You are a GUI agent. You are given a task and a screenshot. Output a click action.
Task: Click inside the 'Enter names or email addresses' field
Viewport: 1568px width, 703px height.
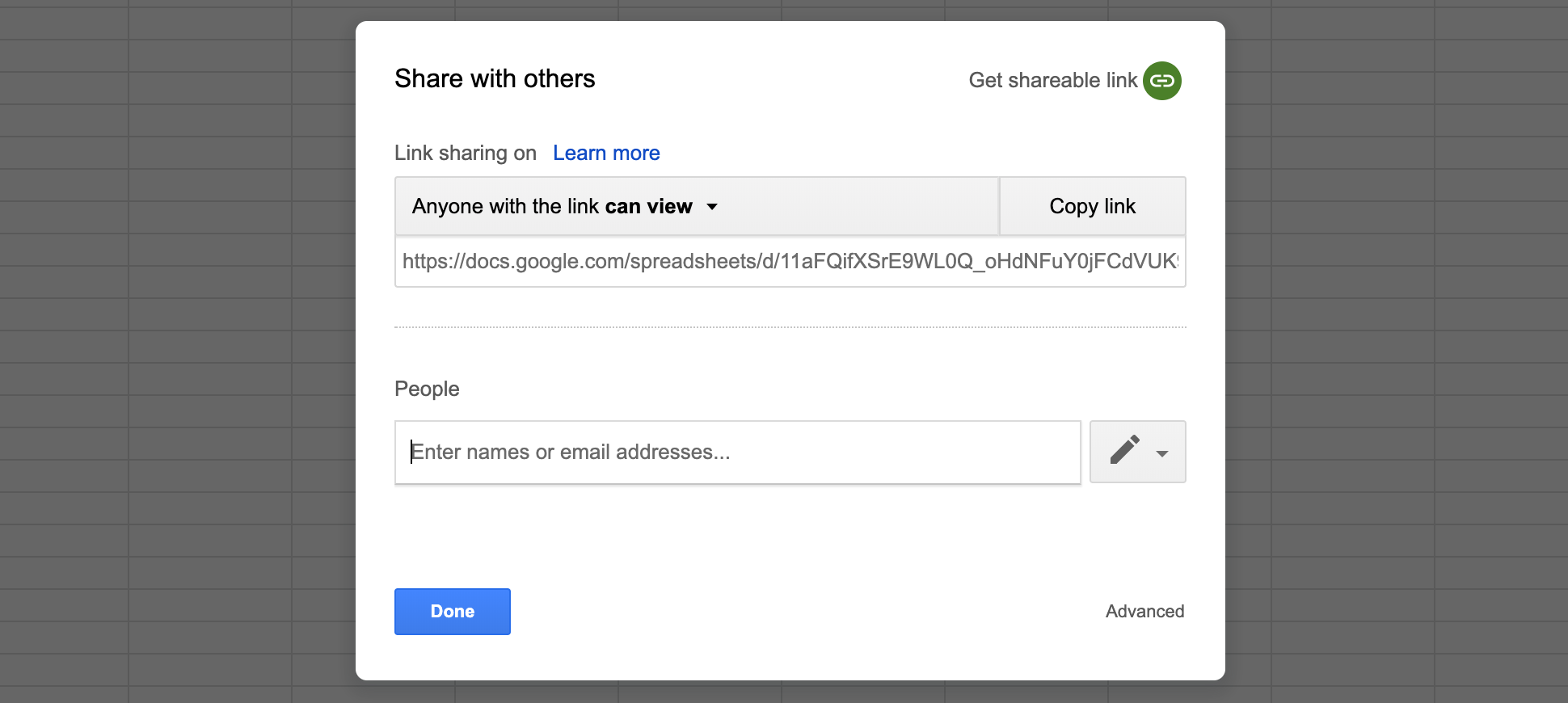[x=736, y=452]
